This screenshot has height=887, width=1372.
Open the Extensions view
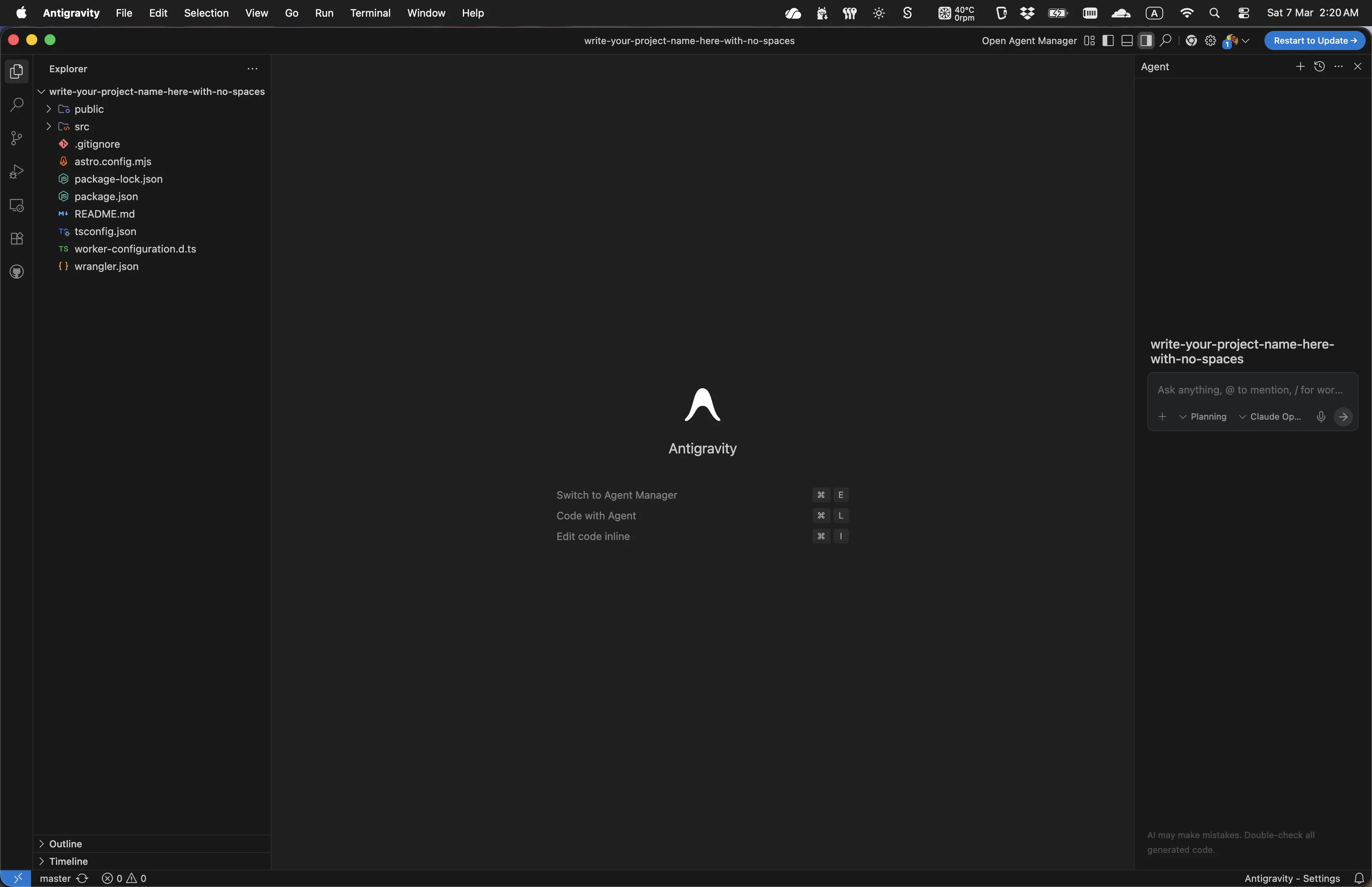pyautogui.click(x=17, y=239)
